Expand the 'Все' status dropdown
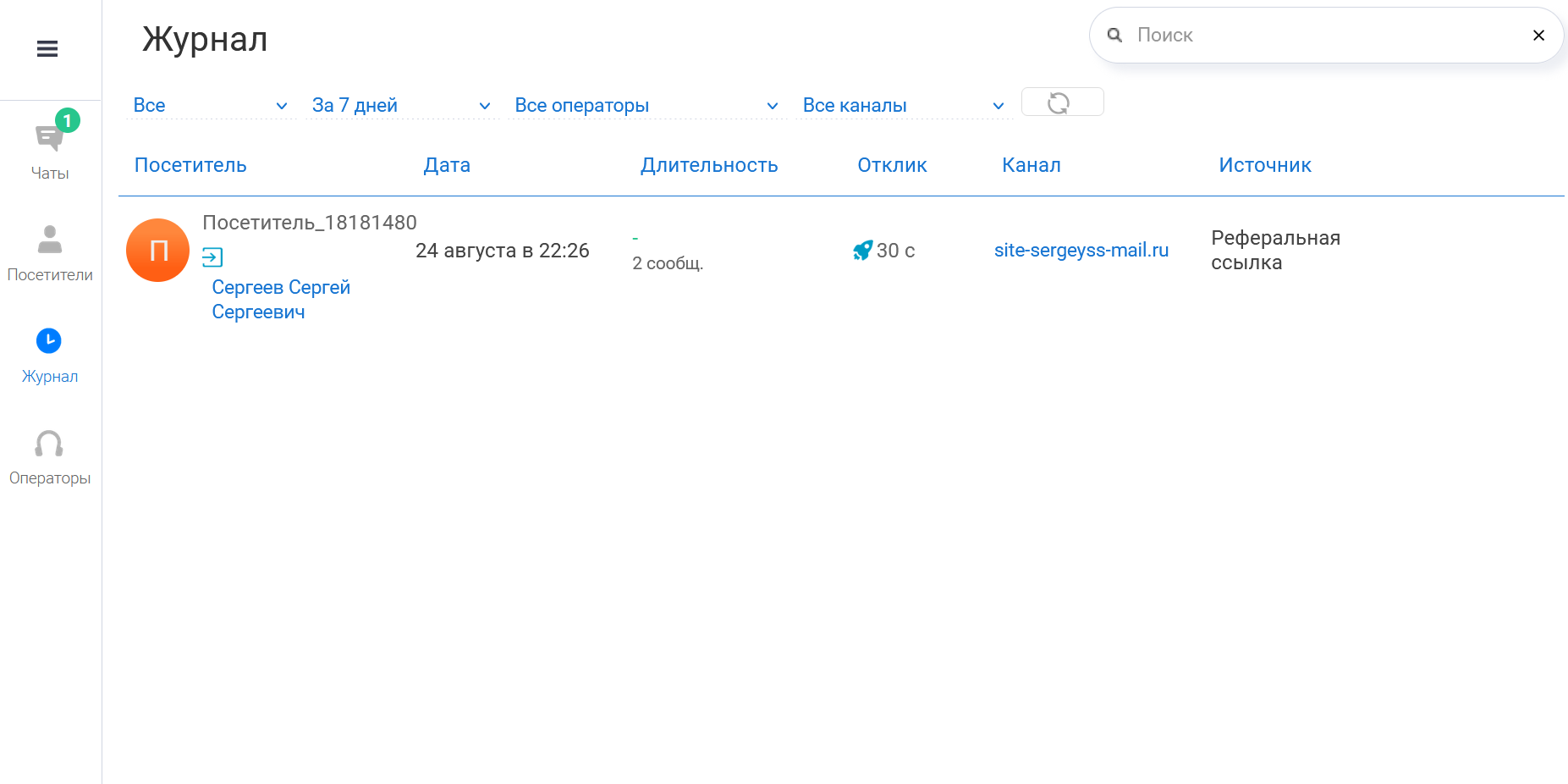Screen dimensions: 1568x784 210,106
